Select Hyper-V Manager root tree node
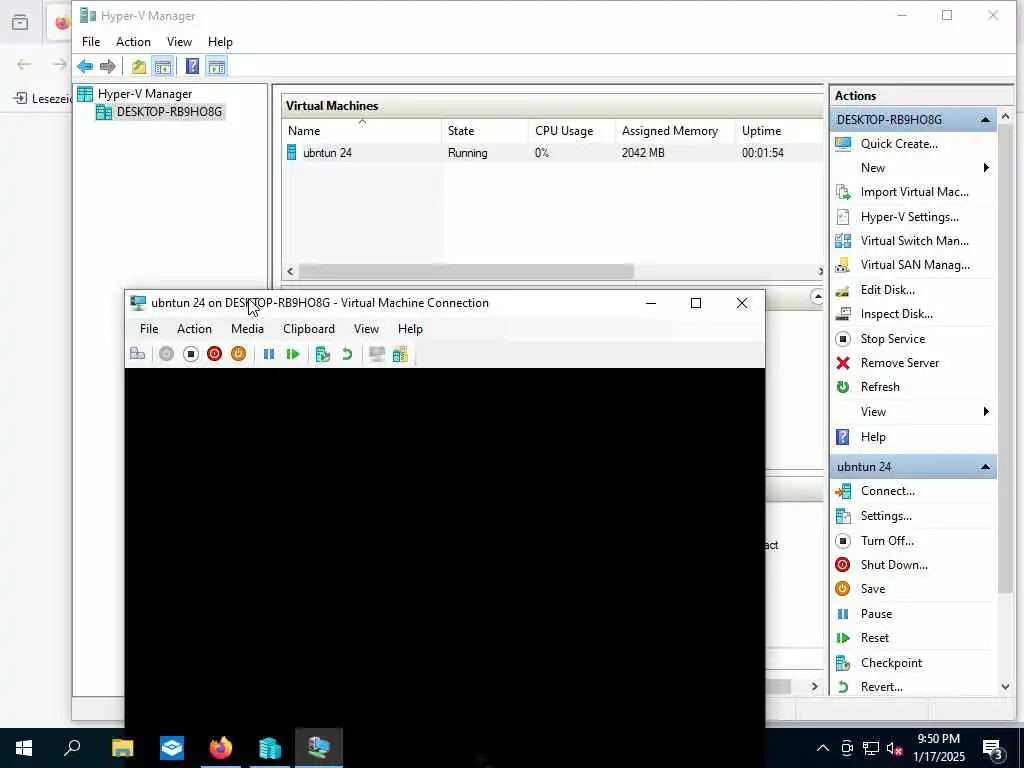Screen dimensions: 1024x768 (x=144, y=94)
